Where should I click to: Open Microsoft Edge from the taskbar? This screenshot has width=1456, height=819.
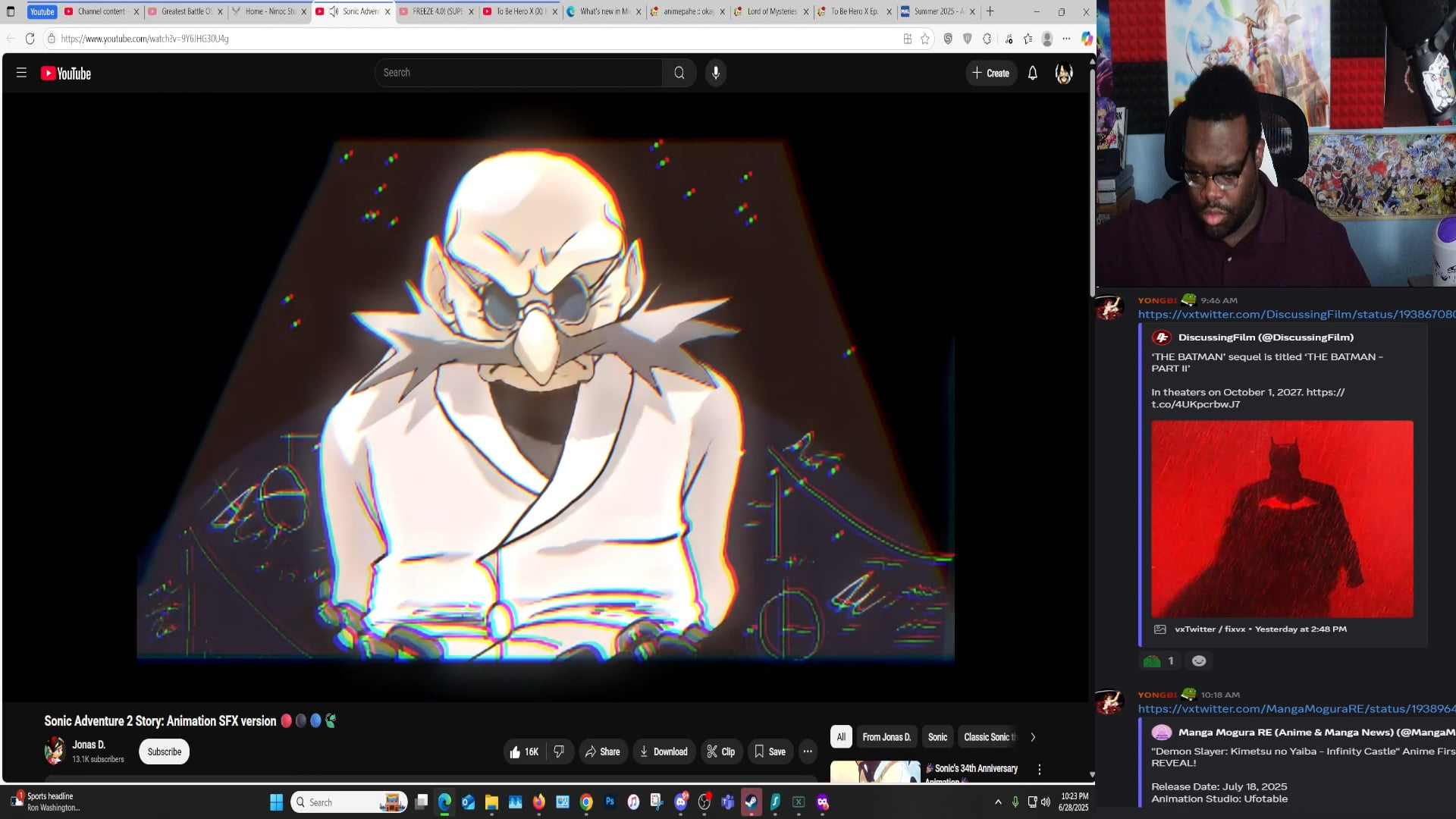[444, 802]
